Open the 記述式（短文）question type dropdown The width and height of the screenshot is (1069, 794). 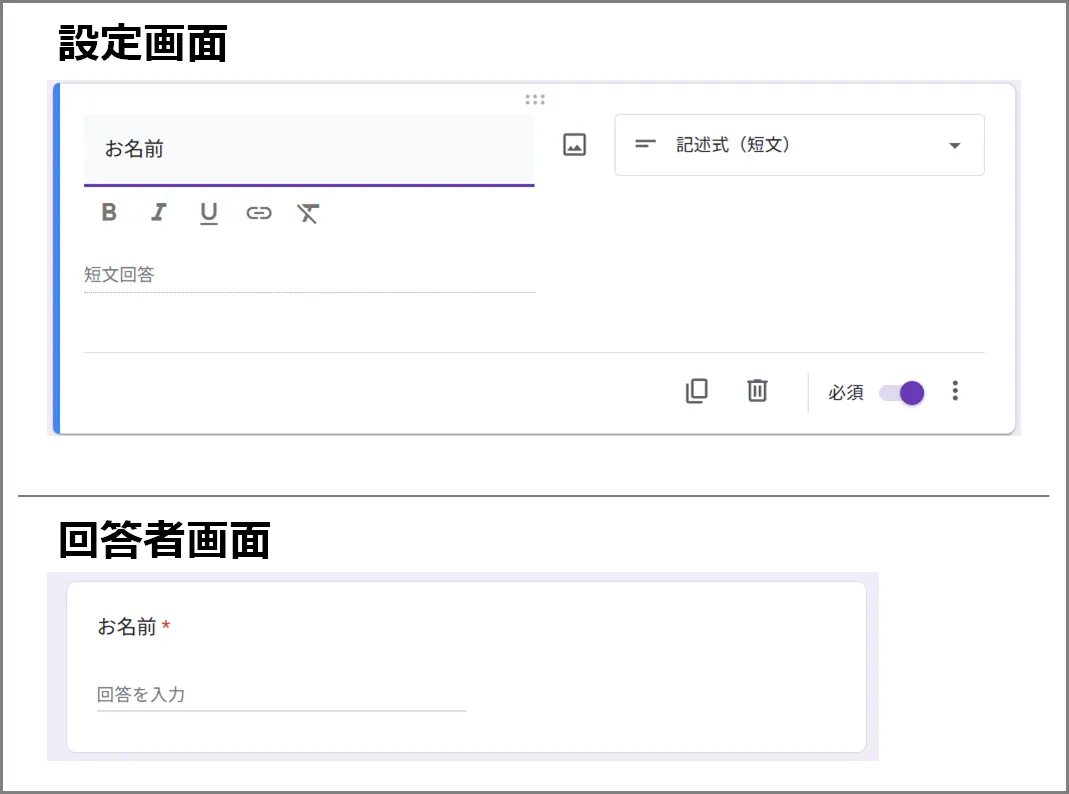798,145
